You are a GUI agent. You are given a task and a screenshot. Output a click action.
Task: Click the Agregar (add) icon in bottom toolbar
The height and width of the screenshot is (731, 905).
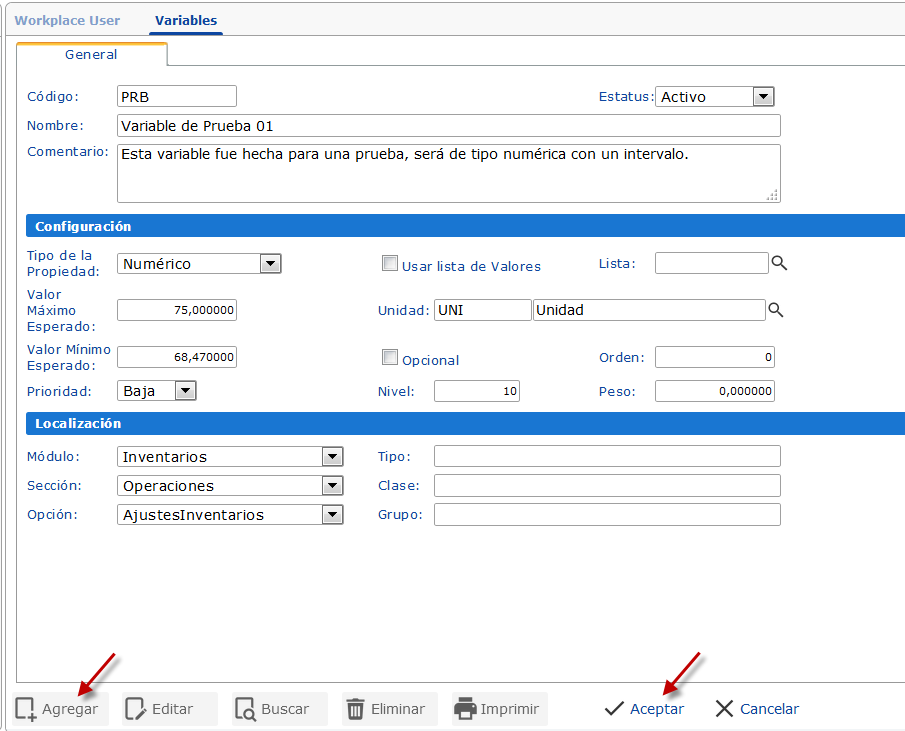[x=26, y=709]
